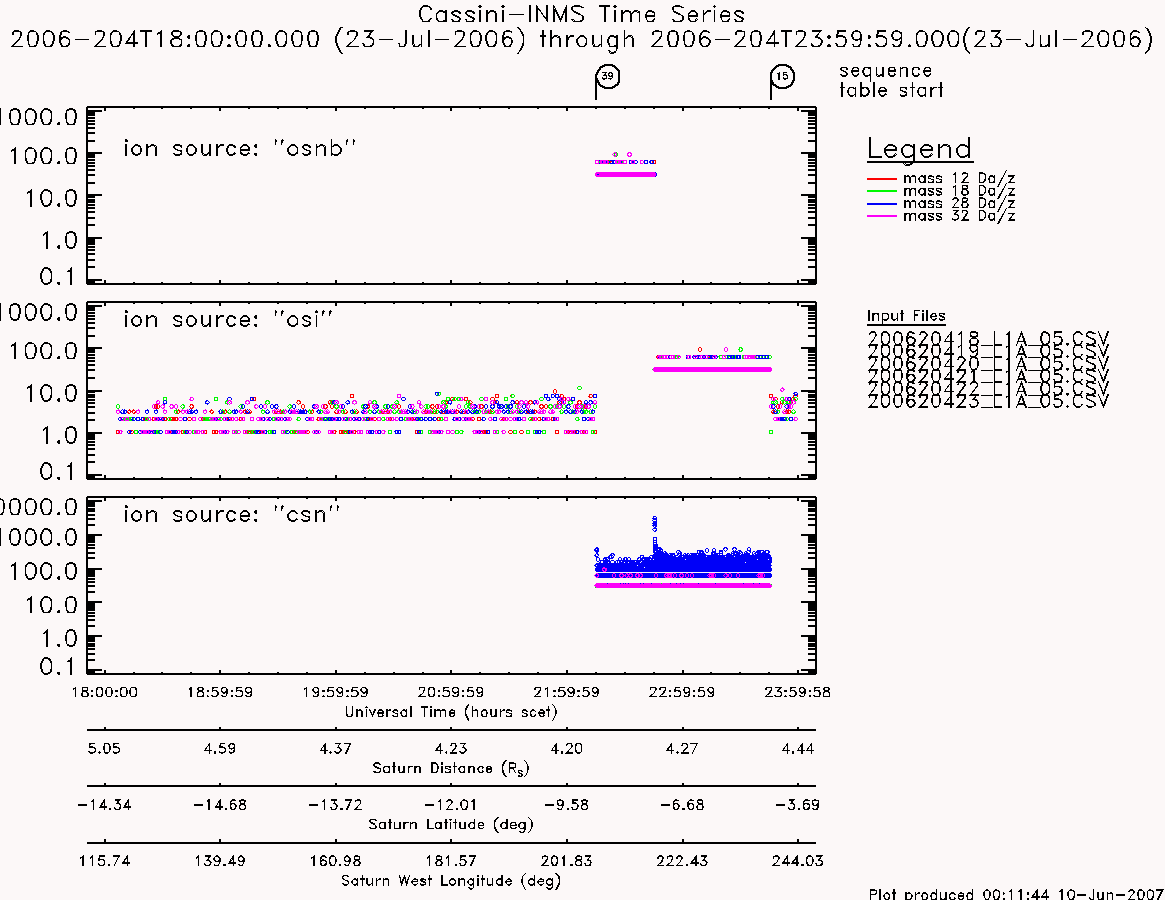Click the Input Files heading
This screenshot has width=1165, height=900.
(906, 316)
